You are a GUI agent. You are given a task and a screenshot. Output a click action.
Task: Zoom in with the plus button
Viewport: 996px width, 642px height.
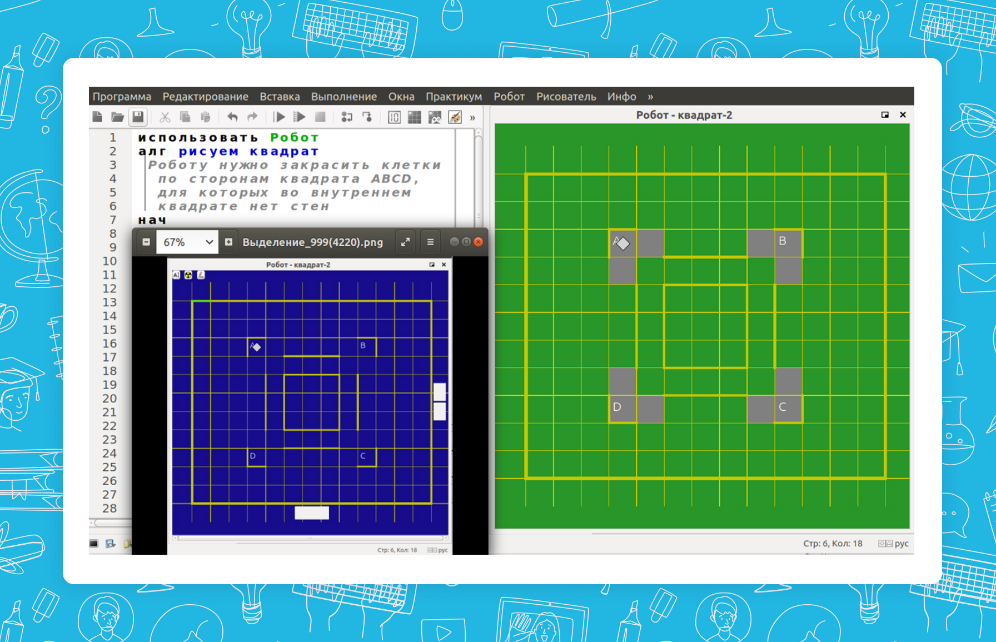[229, 242]
